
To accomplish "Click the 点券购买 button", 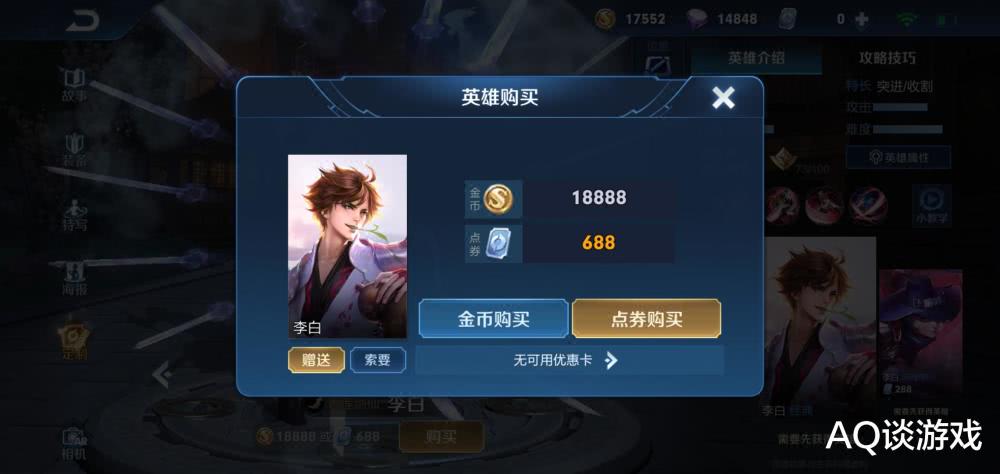I will [x=647, y=319].
